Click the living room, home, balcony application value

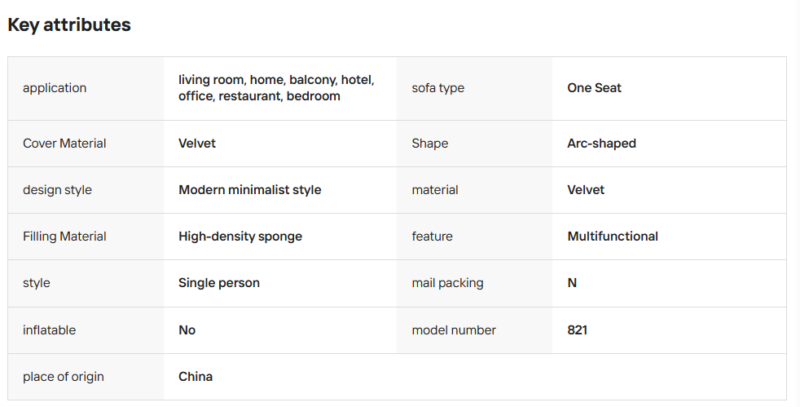click(x=276, y=88)
